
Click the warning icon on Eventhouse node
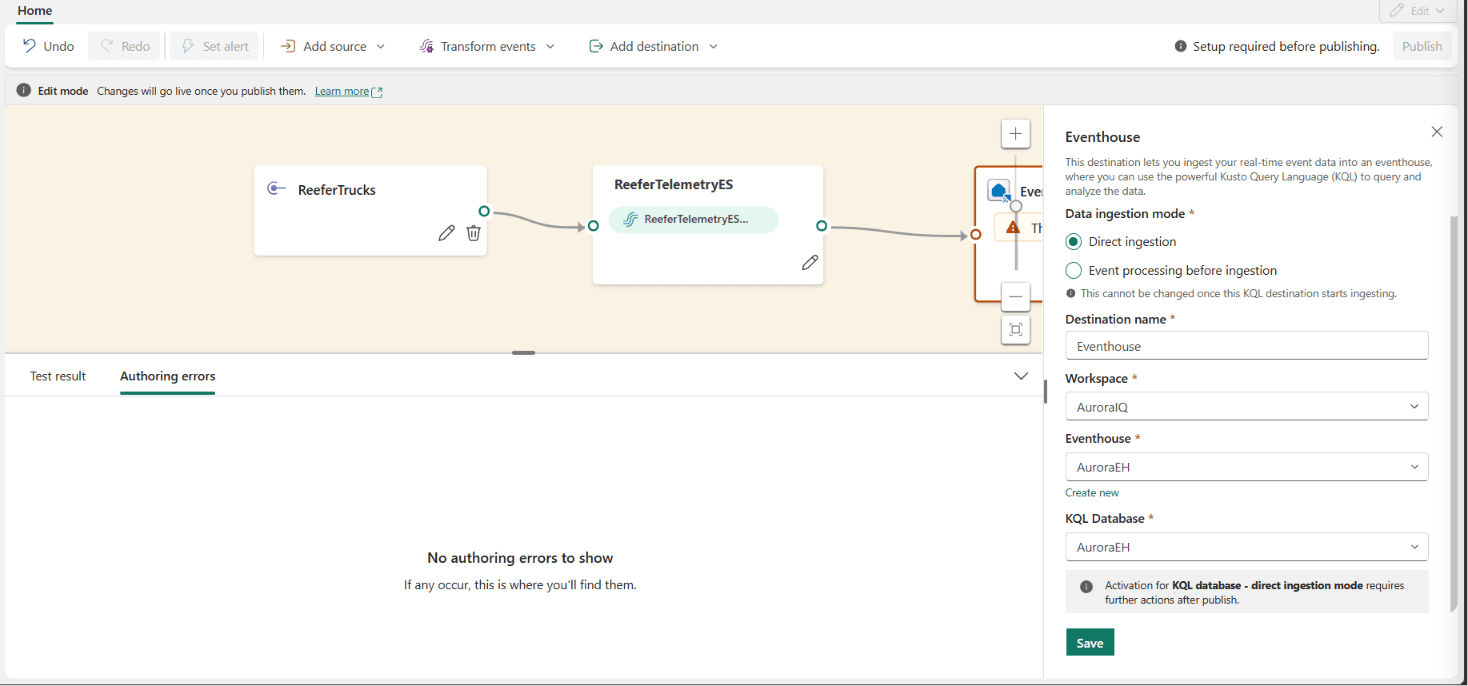point(1013,228)
